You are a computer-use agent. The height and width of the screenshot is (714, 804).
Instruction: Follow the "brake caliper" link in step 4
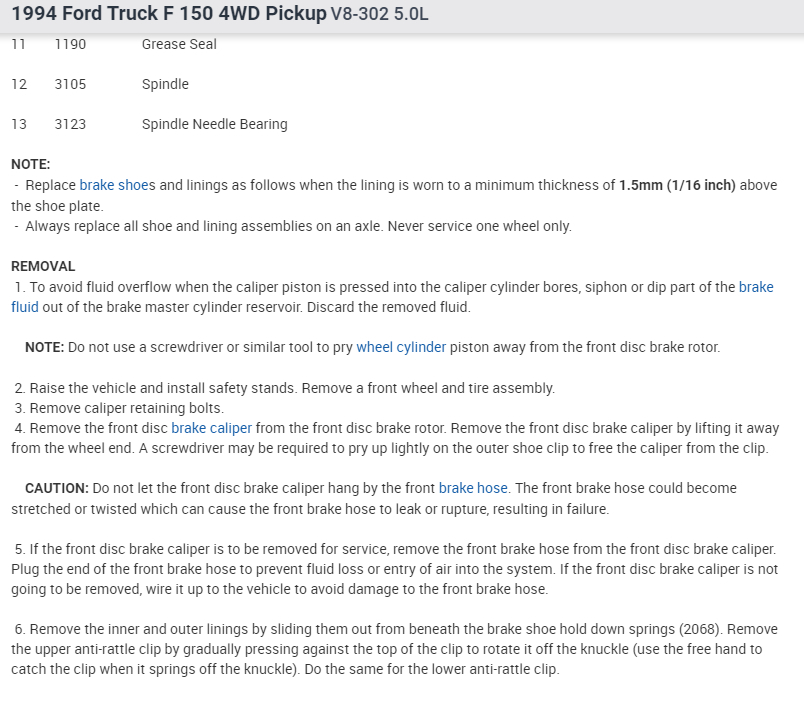[211, 428]
